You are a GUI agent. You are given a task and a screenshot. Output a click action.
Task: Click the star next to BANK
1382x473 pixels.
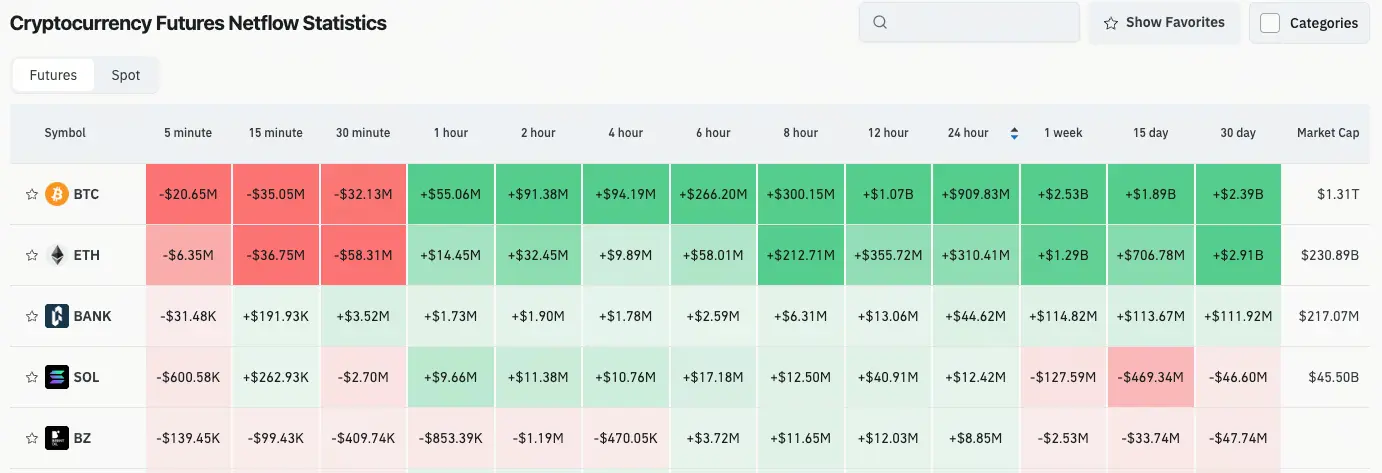(x=32, y=316)
